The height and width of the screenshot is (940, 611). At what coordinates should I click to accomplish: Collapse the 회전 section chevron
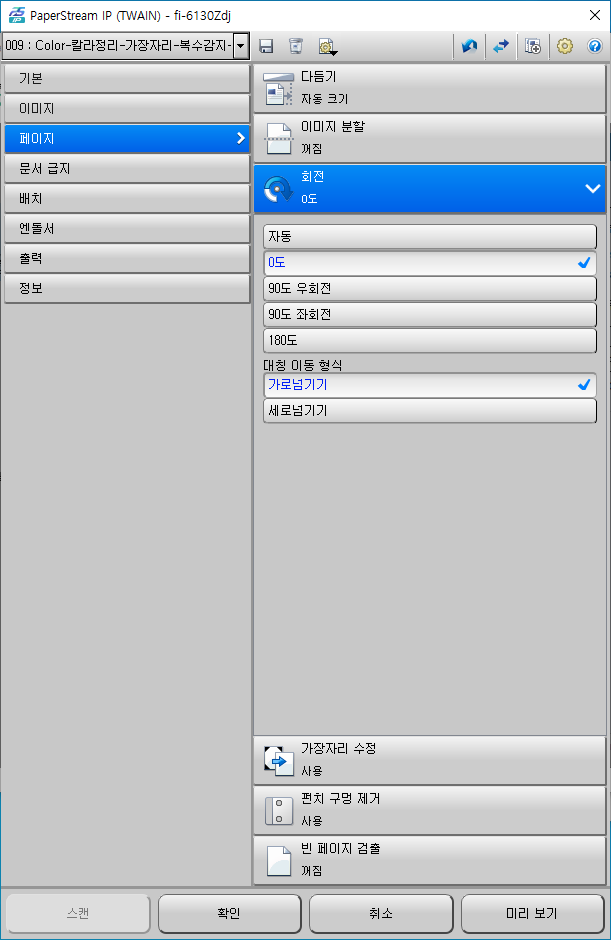(592, 188)
